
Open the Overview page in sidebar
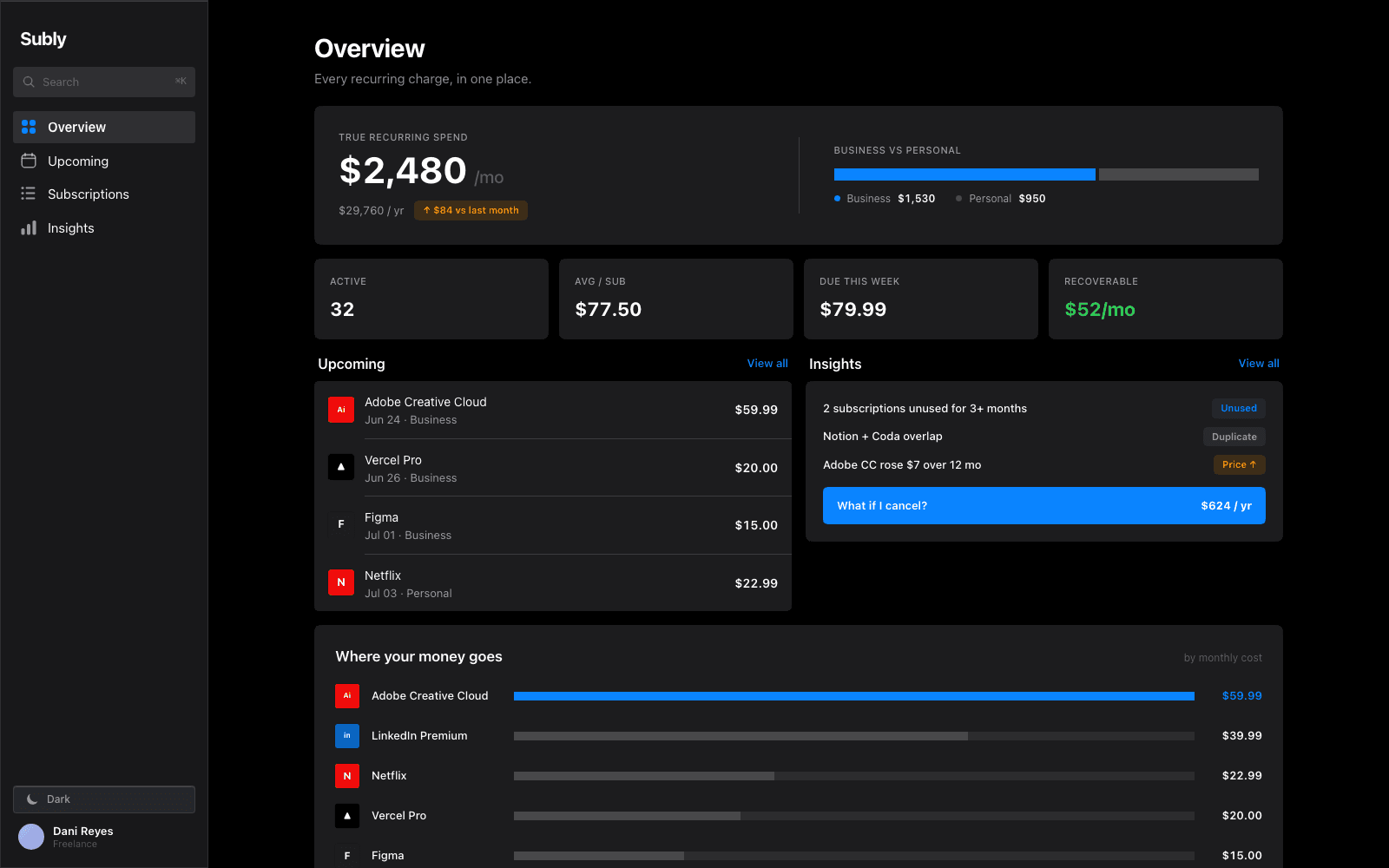point(104,127)
